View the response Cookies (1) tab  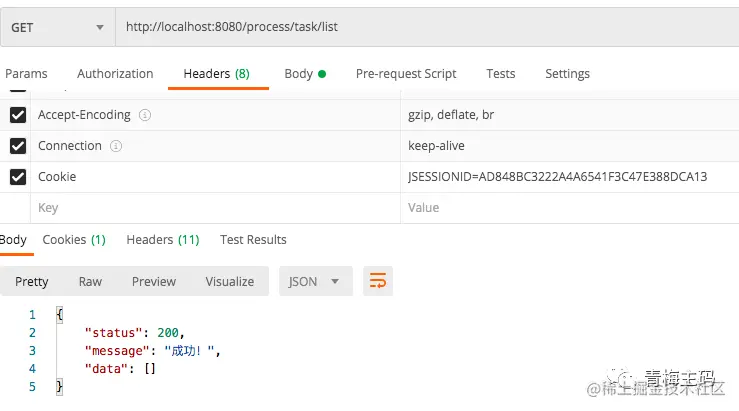[x=74, y=240]
